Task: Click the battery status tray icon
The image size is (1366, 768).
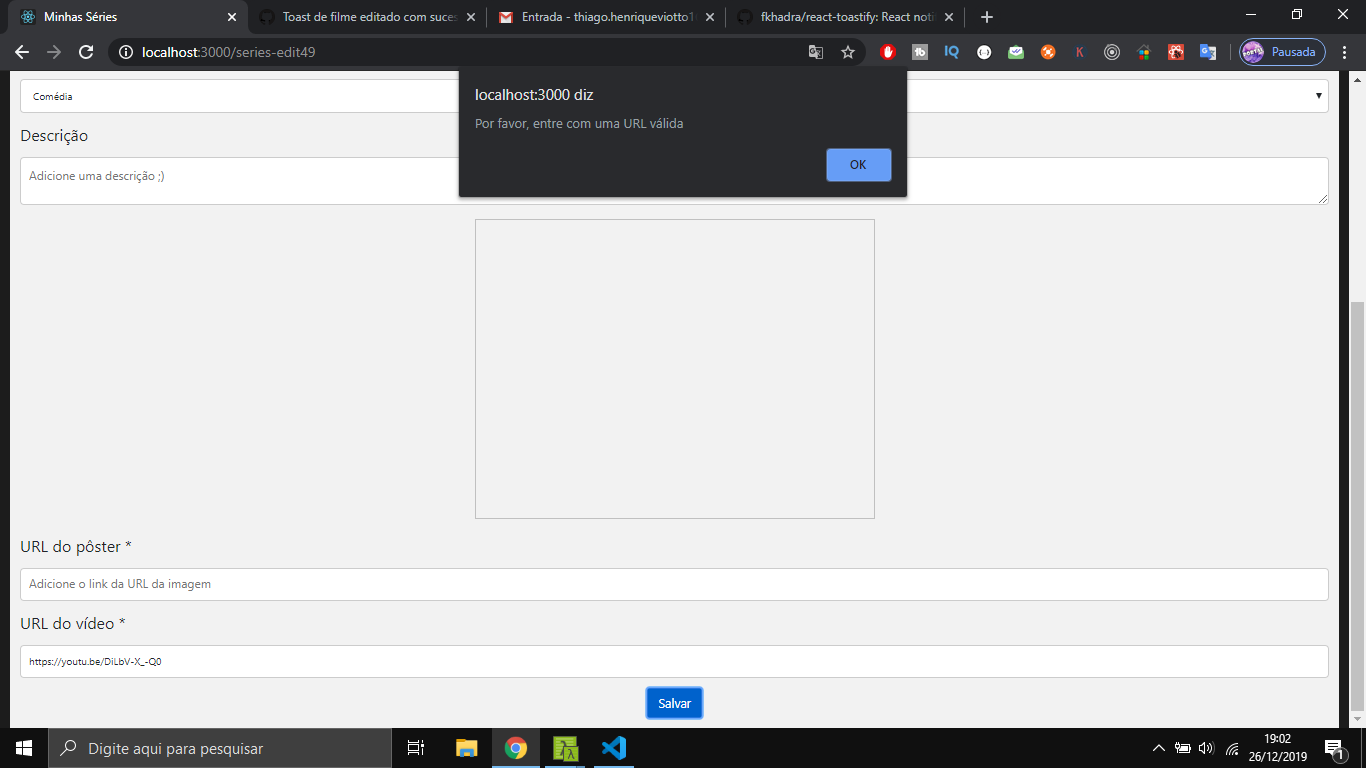Action: tap(1182, 748)
